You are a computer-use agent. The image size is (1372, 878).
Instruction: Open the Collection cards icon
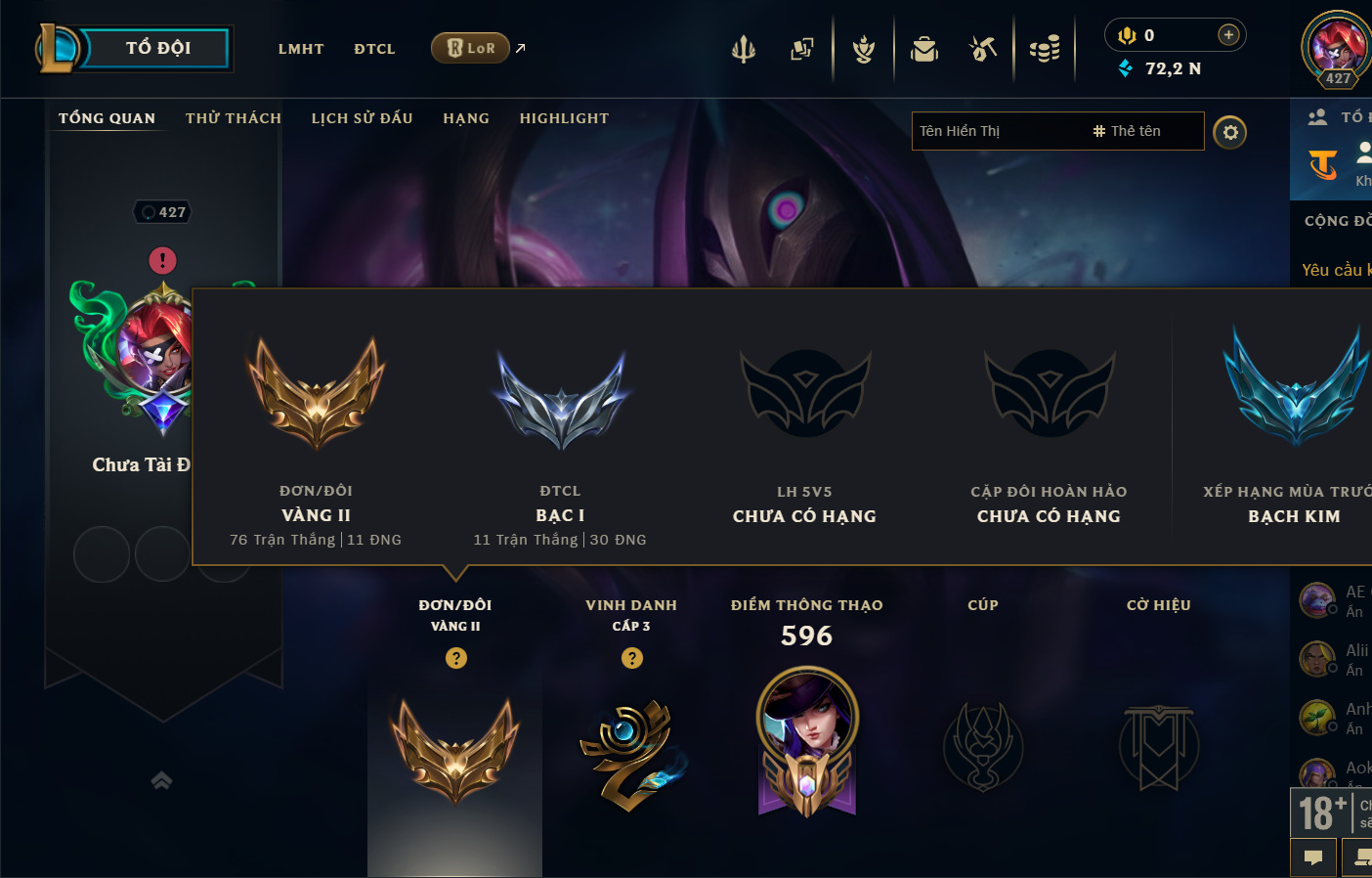[x=802, y=48]
